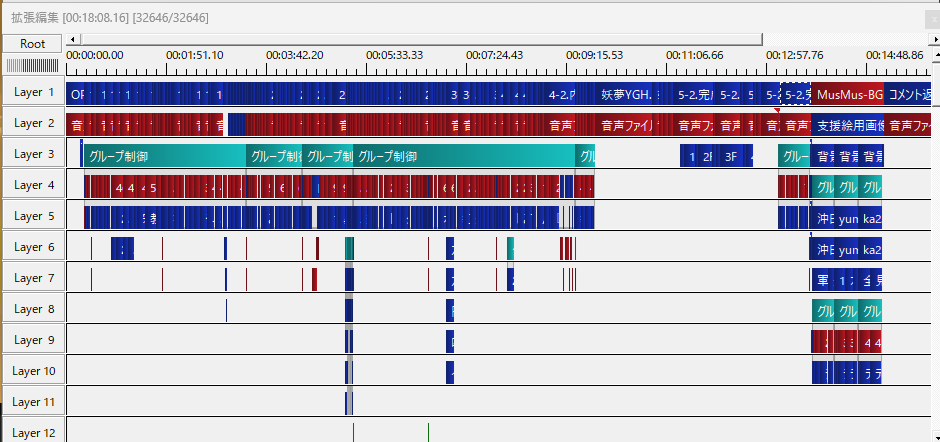Click the vertical scrollbar up arrow

[936, 56]
